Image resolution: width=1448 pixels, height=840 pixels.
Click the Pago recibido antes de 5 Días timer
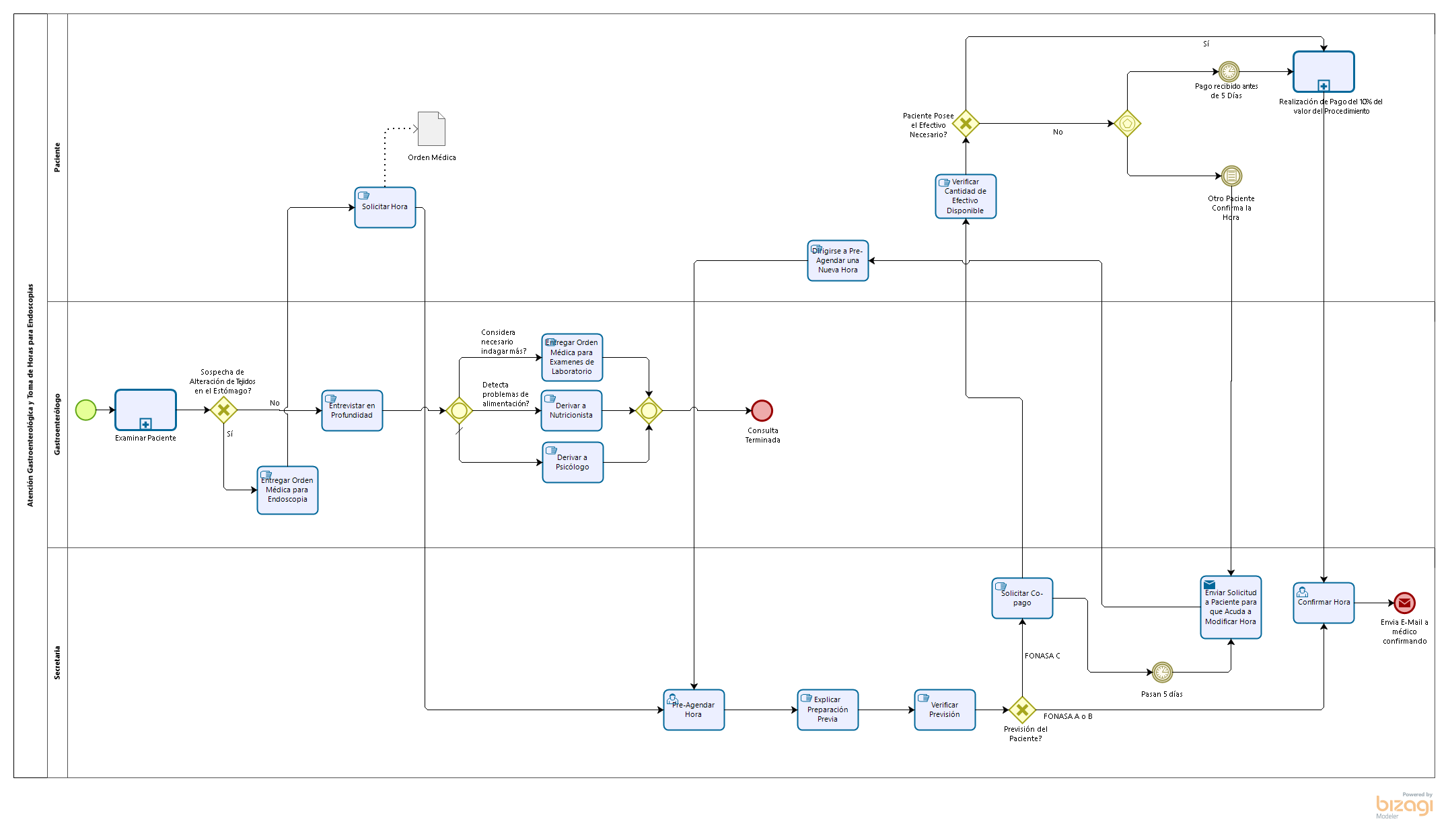[x=1229, y=71]
